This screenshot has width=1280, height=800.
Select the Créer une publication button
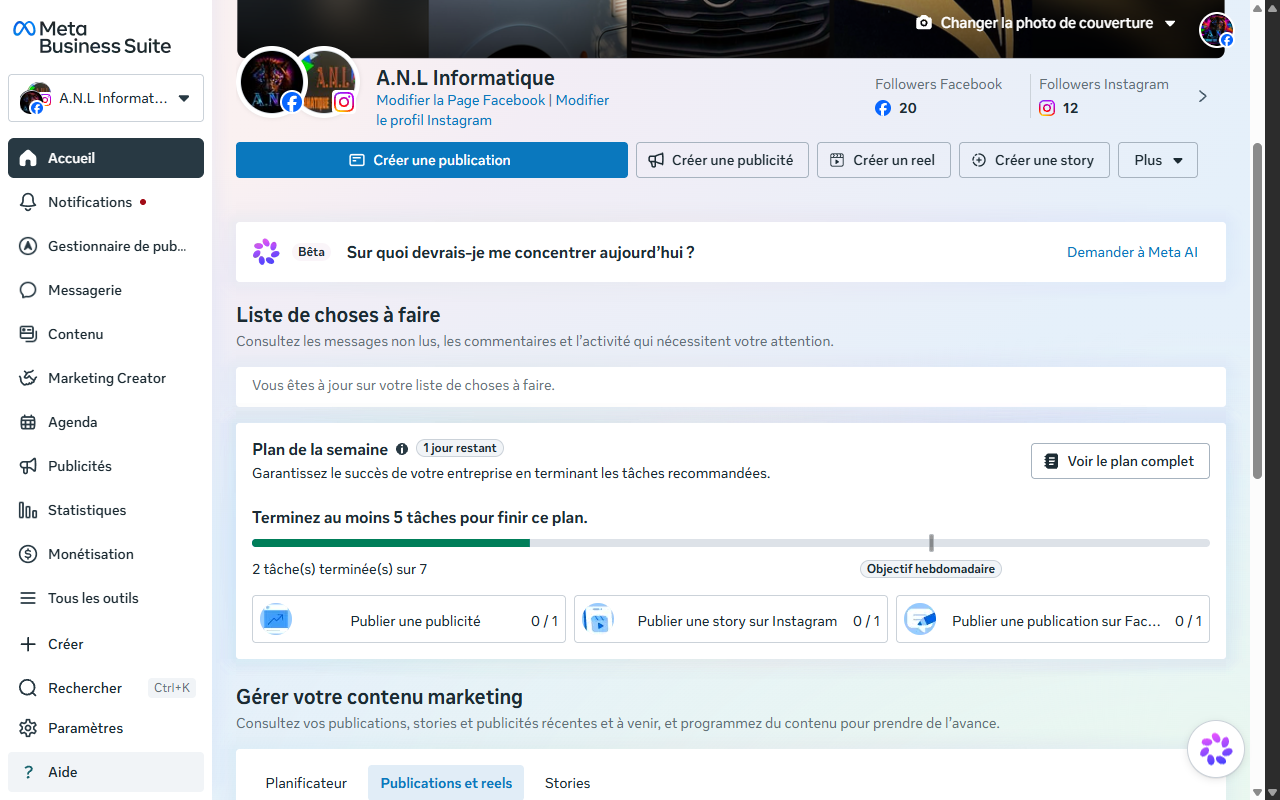432,160
